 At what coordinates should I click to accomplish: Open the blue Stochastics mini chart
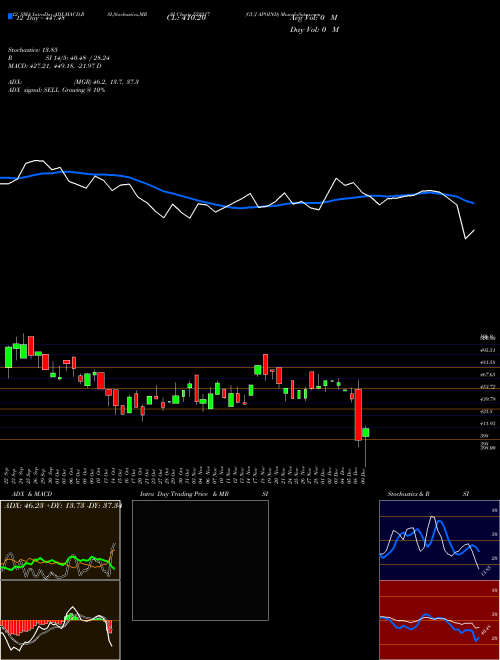(x=439, y=540)
